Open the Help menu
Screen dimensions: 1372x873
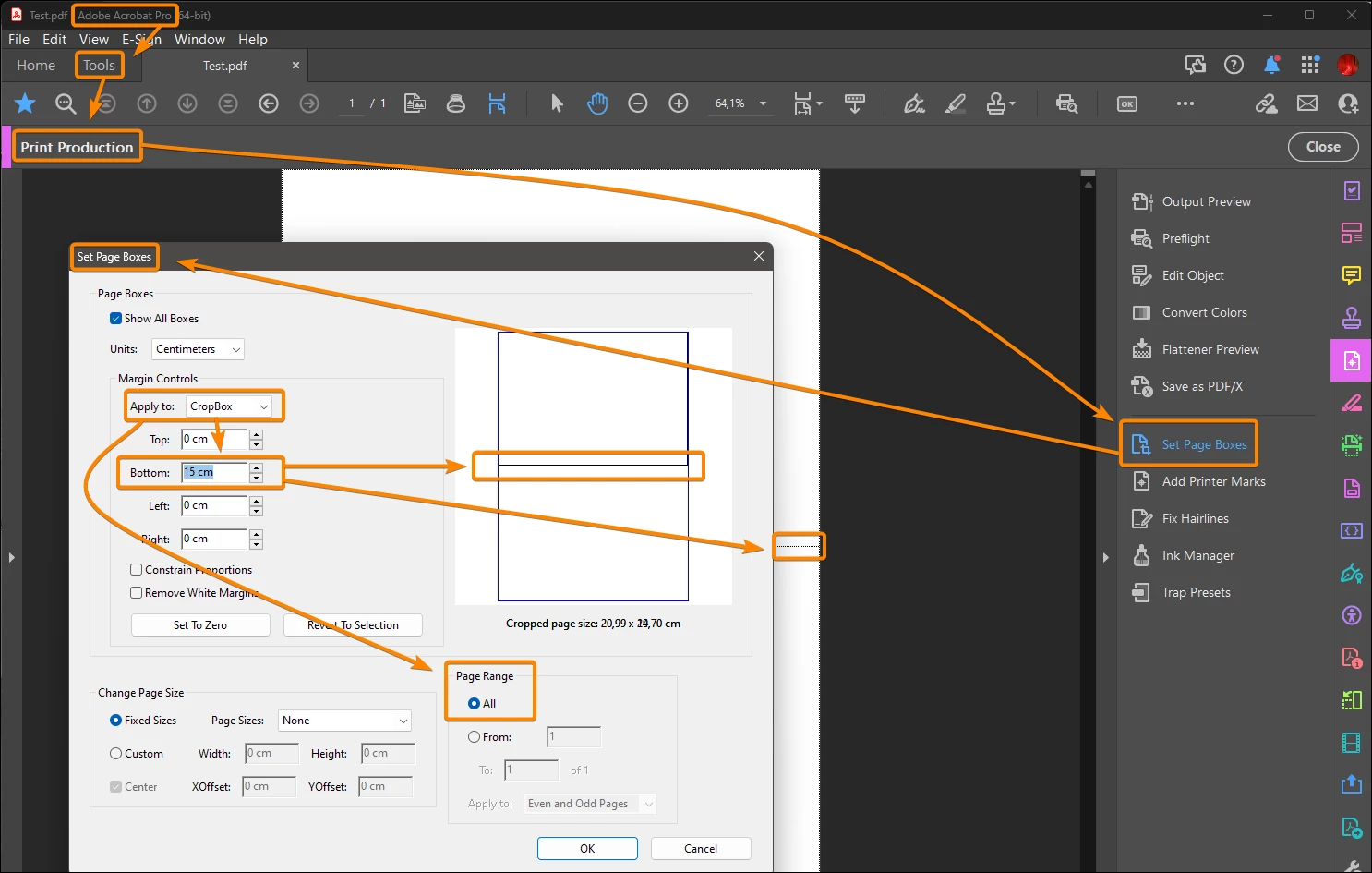(x=253, y=40)
